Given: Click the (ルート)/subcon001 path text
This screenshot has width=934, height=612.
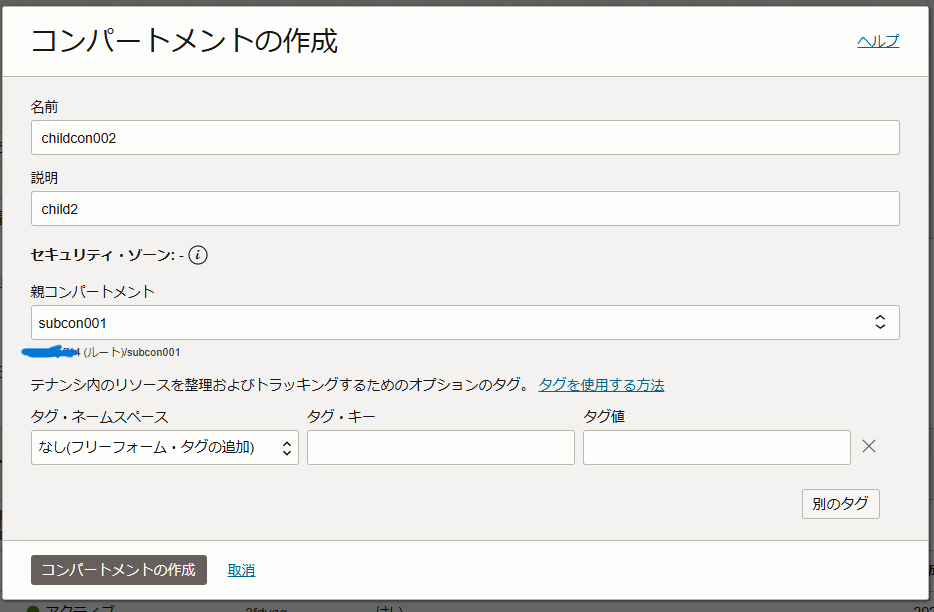Looking at the screenshot, I should (132, 352).
